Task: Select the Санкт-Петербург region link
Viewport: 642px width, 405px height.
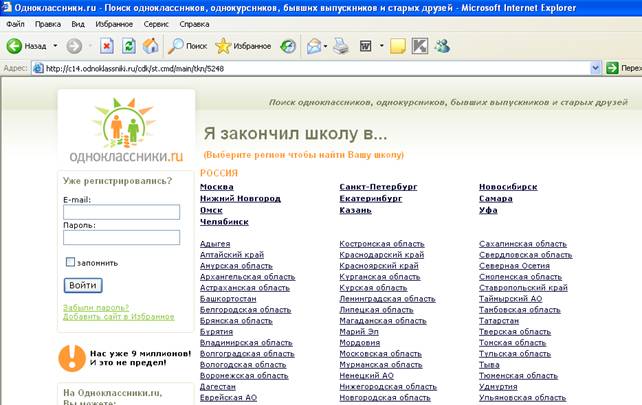Action: pyautogui.click(x=378, y=186)
